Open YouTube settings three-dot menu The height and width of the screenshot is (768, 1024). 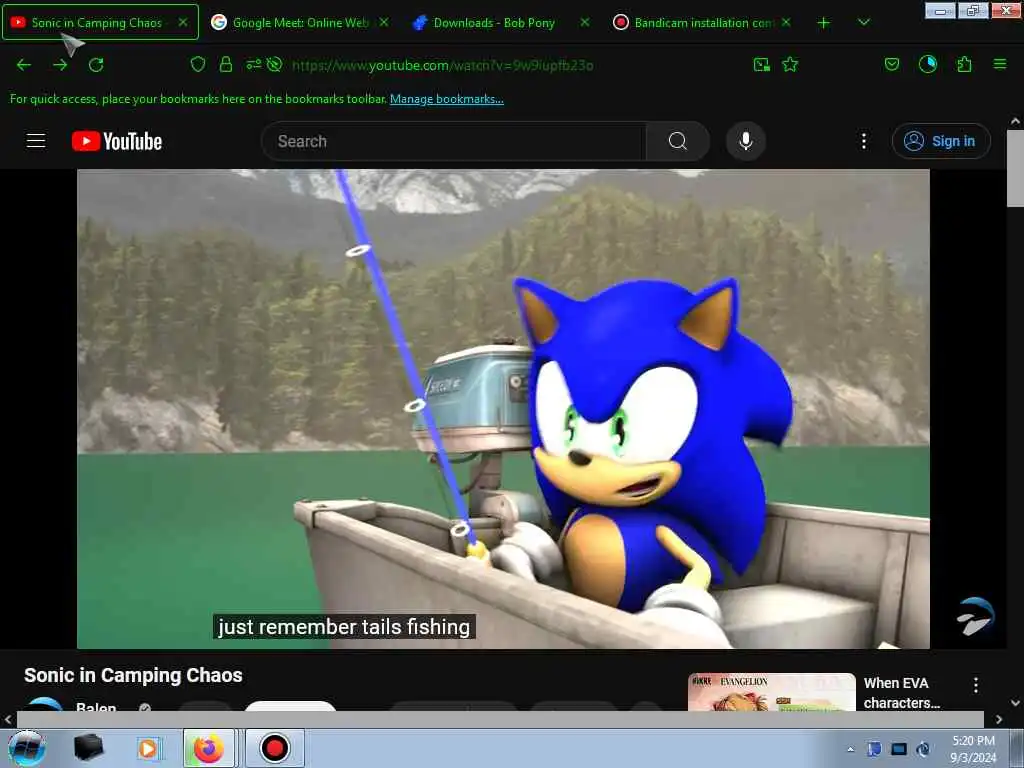[x=863, y=141]
